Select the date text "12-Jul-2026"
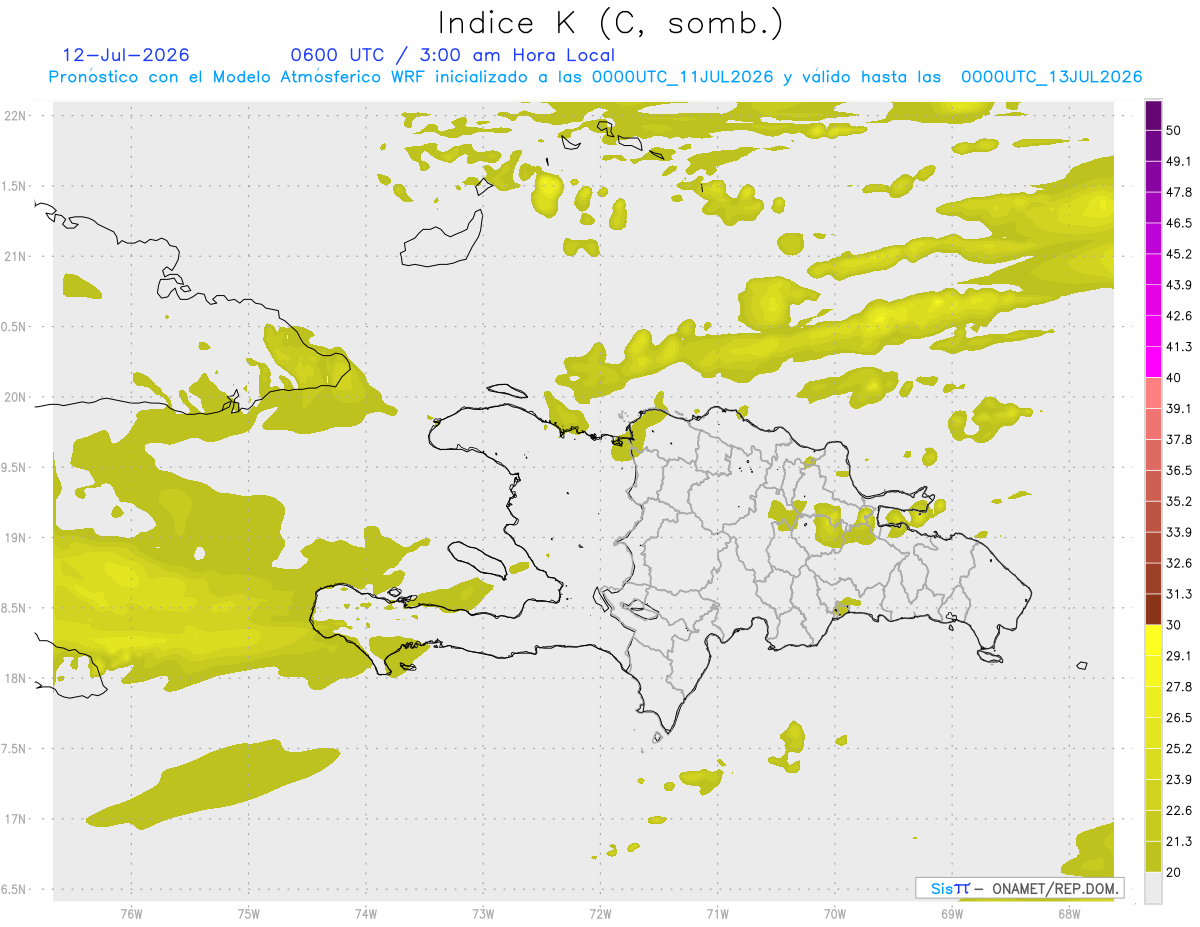The width and height of the screenshot is (1200, 927). coord(126,55)
